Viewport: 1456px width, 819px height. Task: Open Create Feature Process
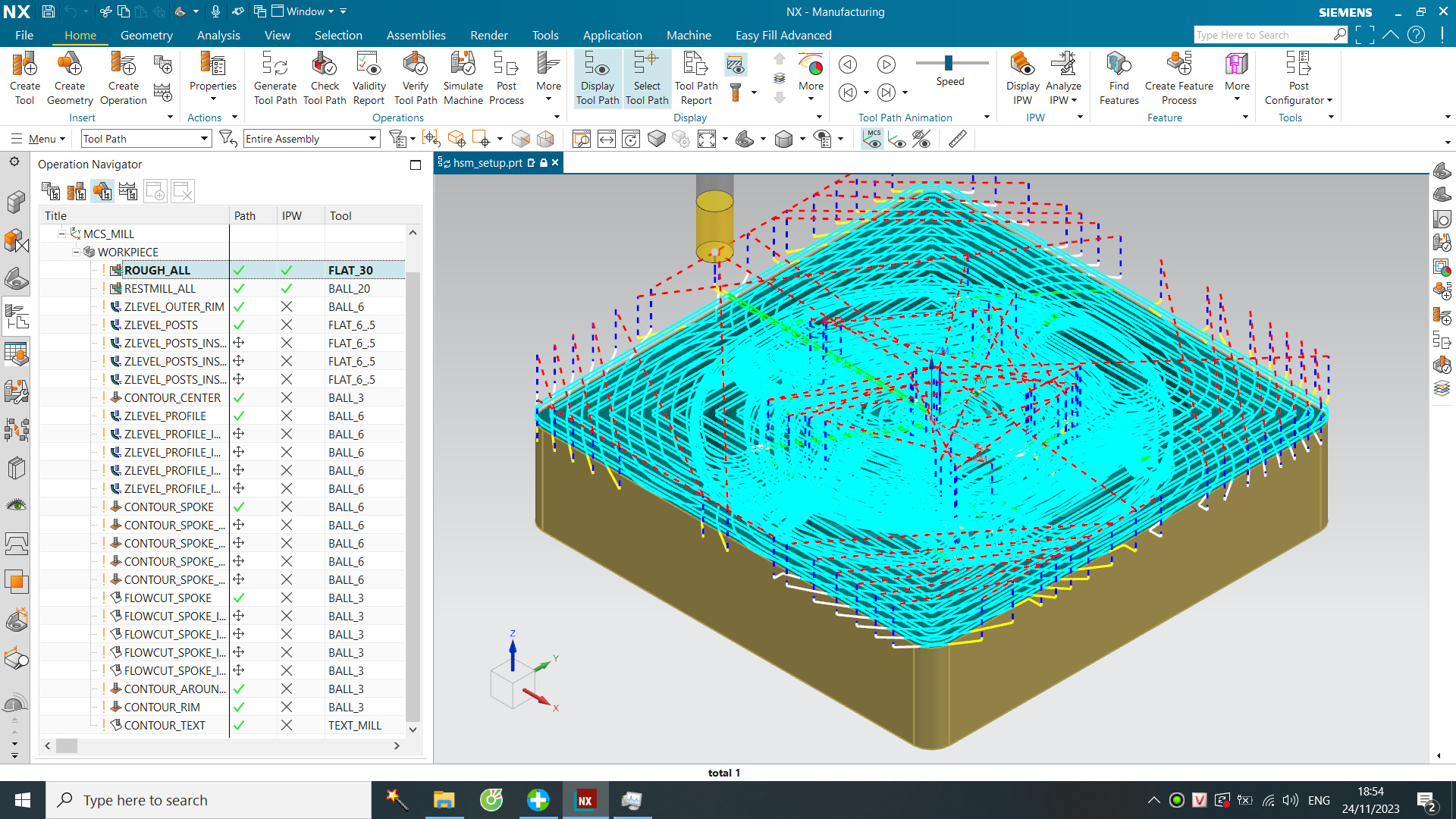(1179, 78)
